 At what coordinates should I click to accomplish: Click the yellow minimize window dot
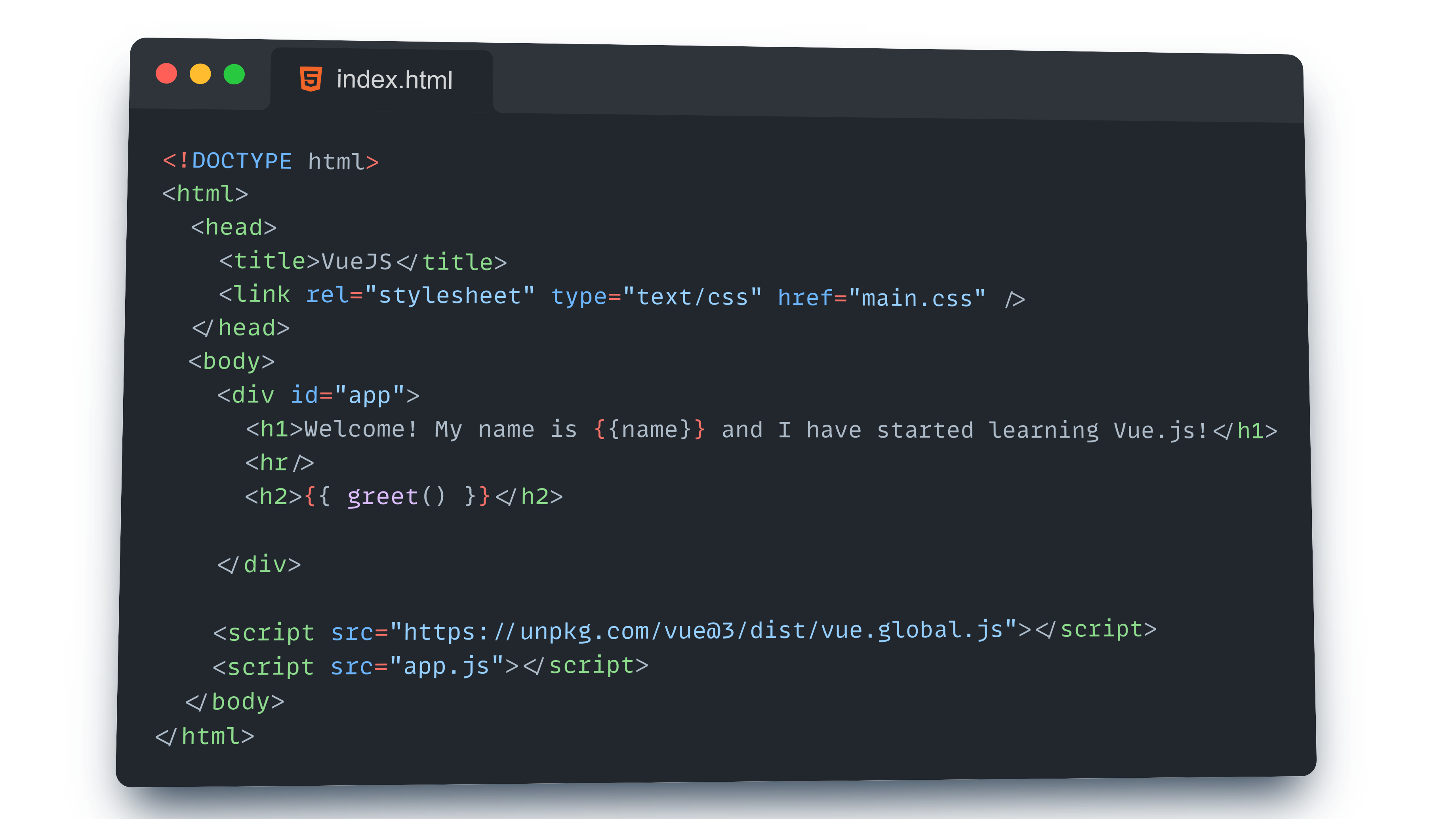point(200,74)
